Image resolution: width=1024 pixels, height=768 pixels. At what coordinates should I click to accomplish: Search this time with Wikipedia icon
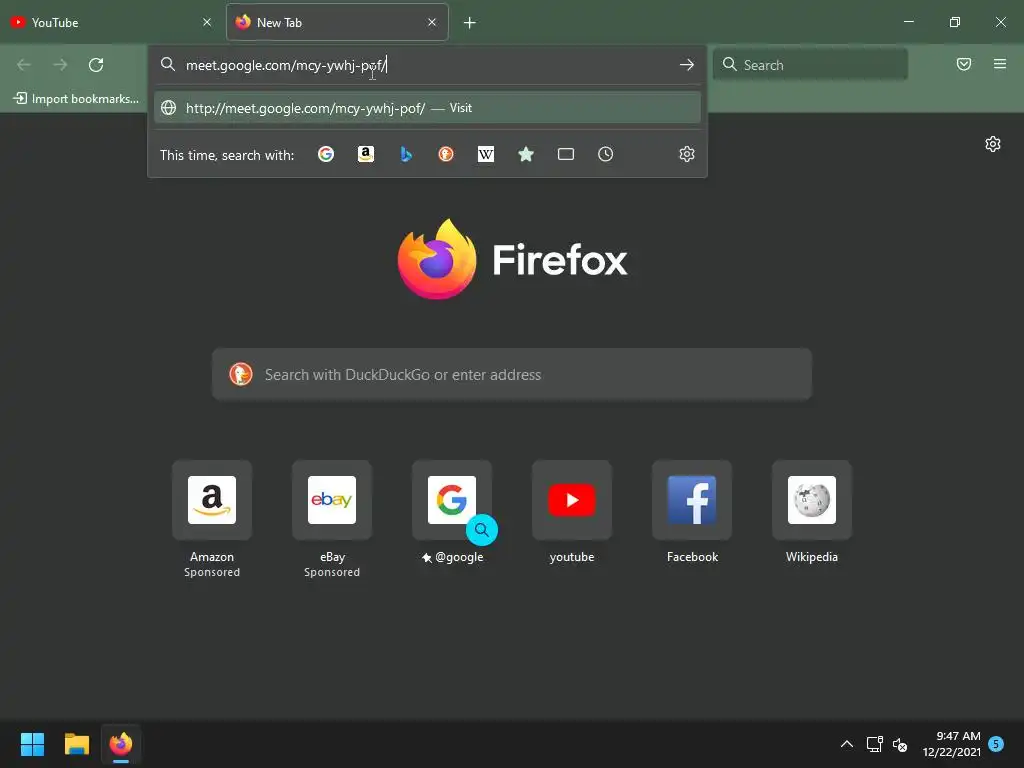(x=486, y=154)
